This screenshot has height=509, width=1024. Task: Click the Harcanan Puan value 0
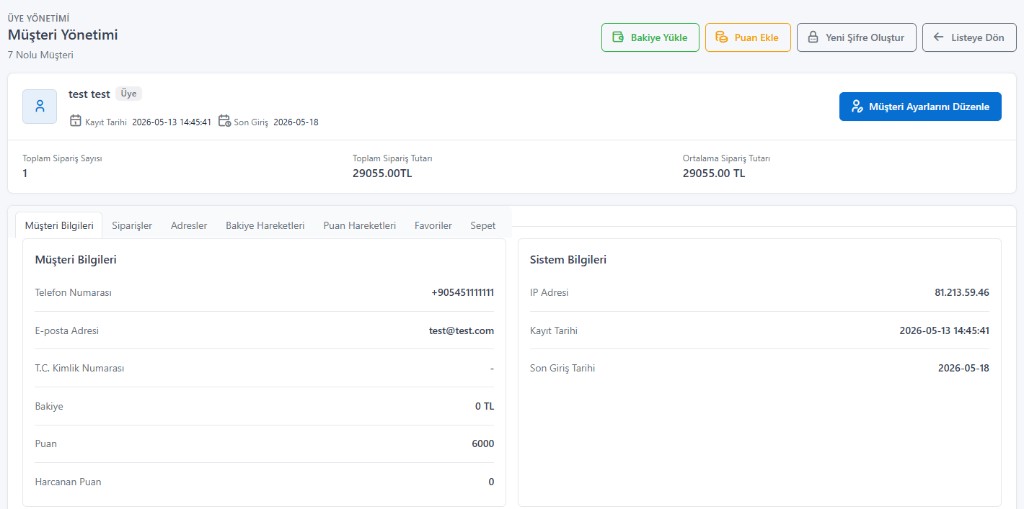click(491, 482)
